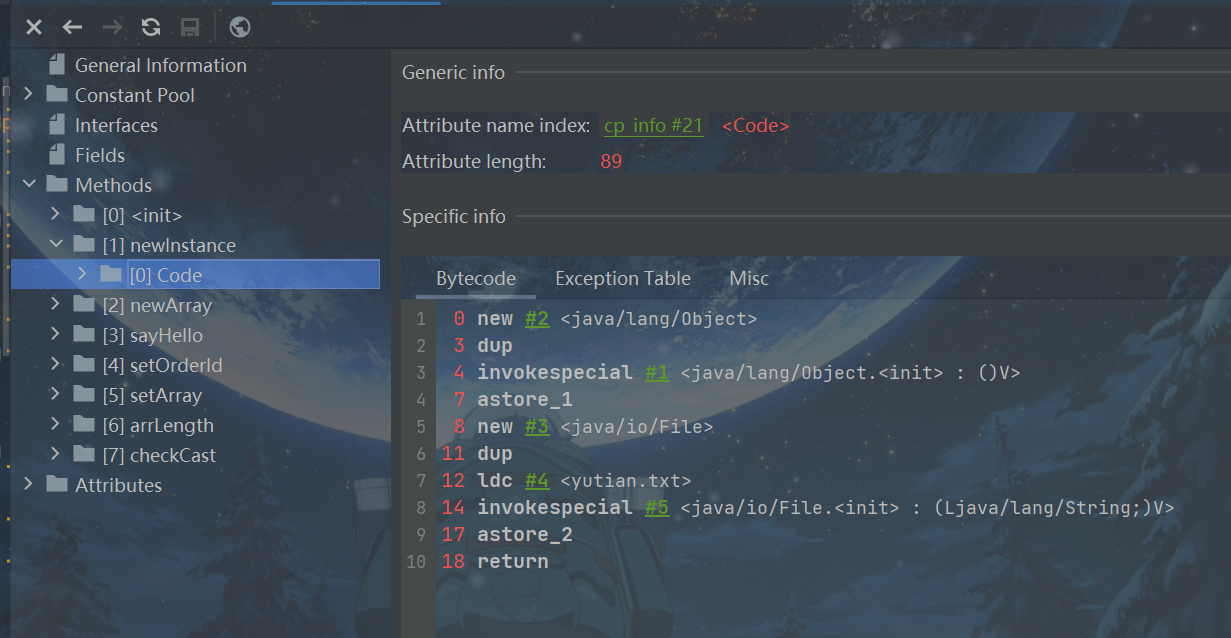The image size is (1231, 638).
Task: Expand the Attributes tree node
Action: tap(29, 485)
